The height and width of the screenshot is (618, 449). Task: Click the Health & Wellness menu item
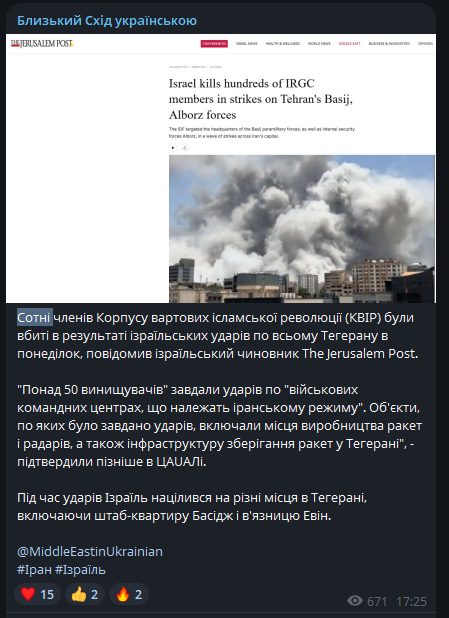[283, 43]
